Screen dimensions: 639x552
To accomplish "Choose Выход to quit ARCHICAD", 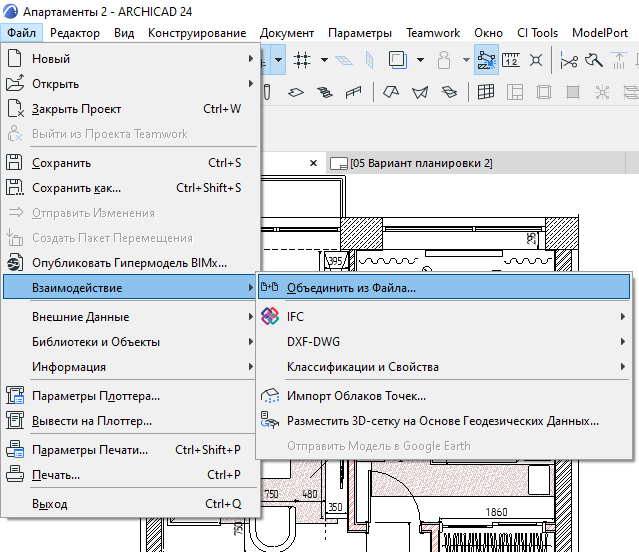I will pyautogui.click(x=130, y=504).
